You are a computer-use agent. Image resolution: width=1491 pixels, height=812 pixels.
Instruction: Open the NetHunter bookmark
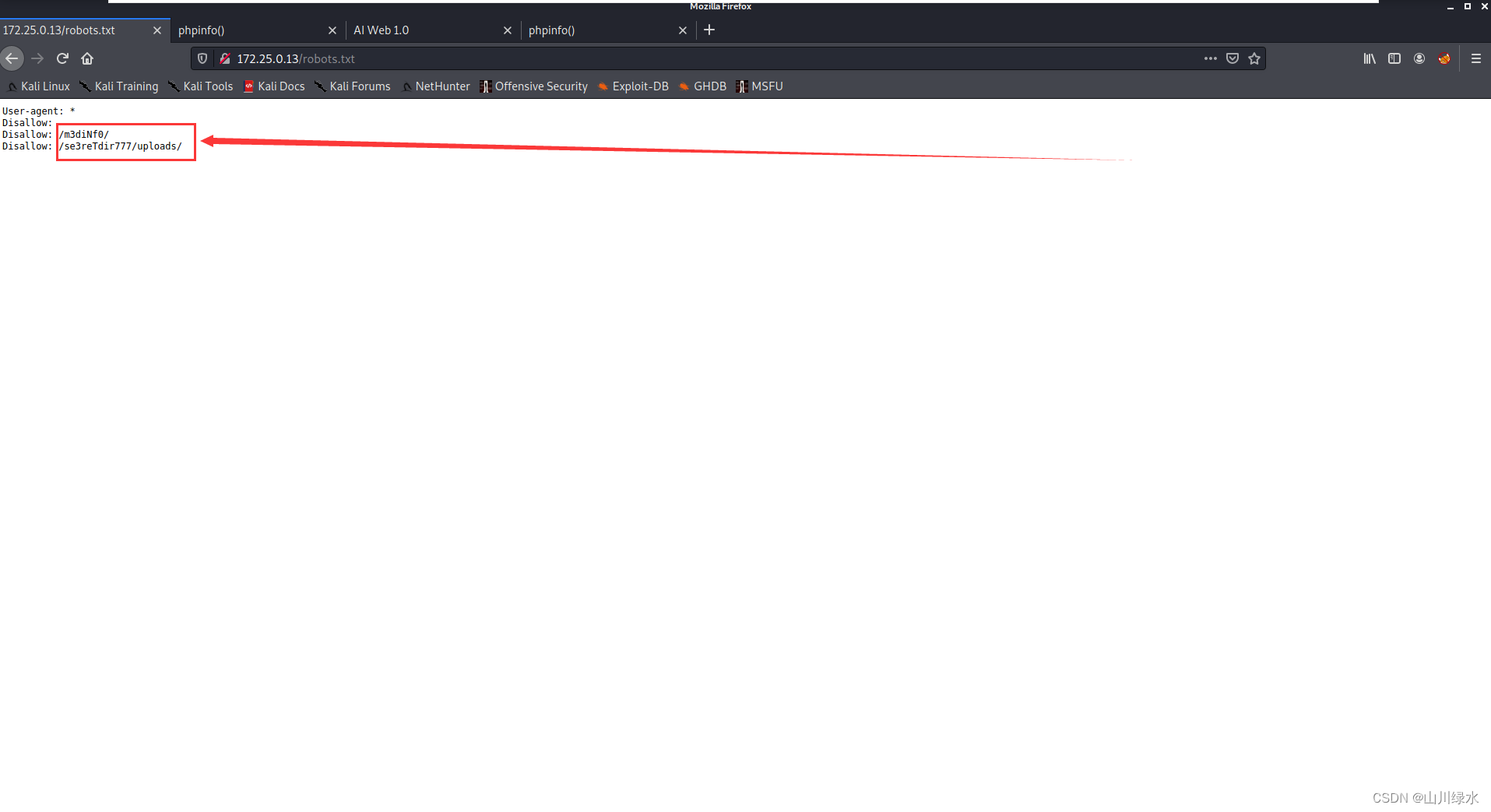(x=436, y=86)
